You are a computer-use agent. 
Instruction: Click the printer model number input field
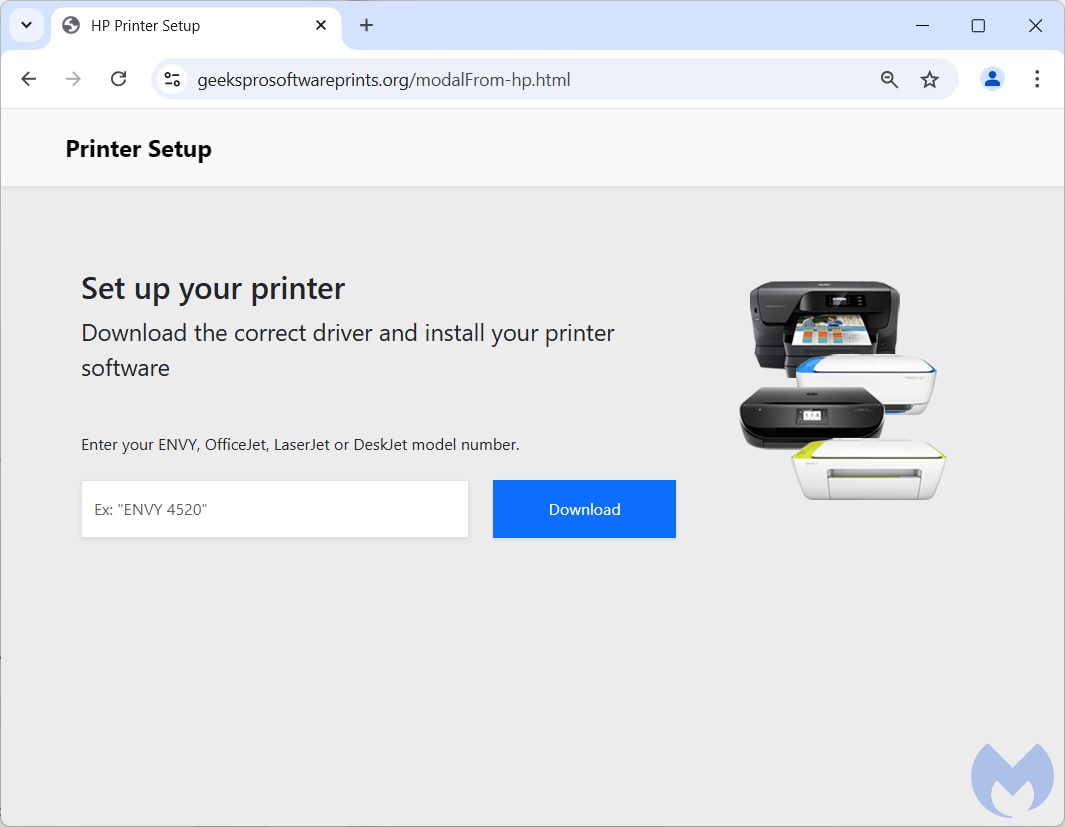click(x=275, y=509)
